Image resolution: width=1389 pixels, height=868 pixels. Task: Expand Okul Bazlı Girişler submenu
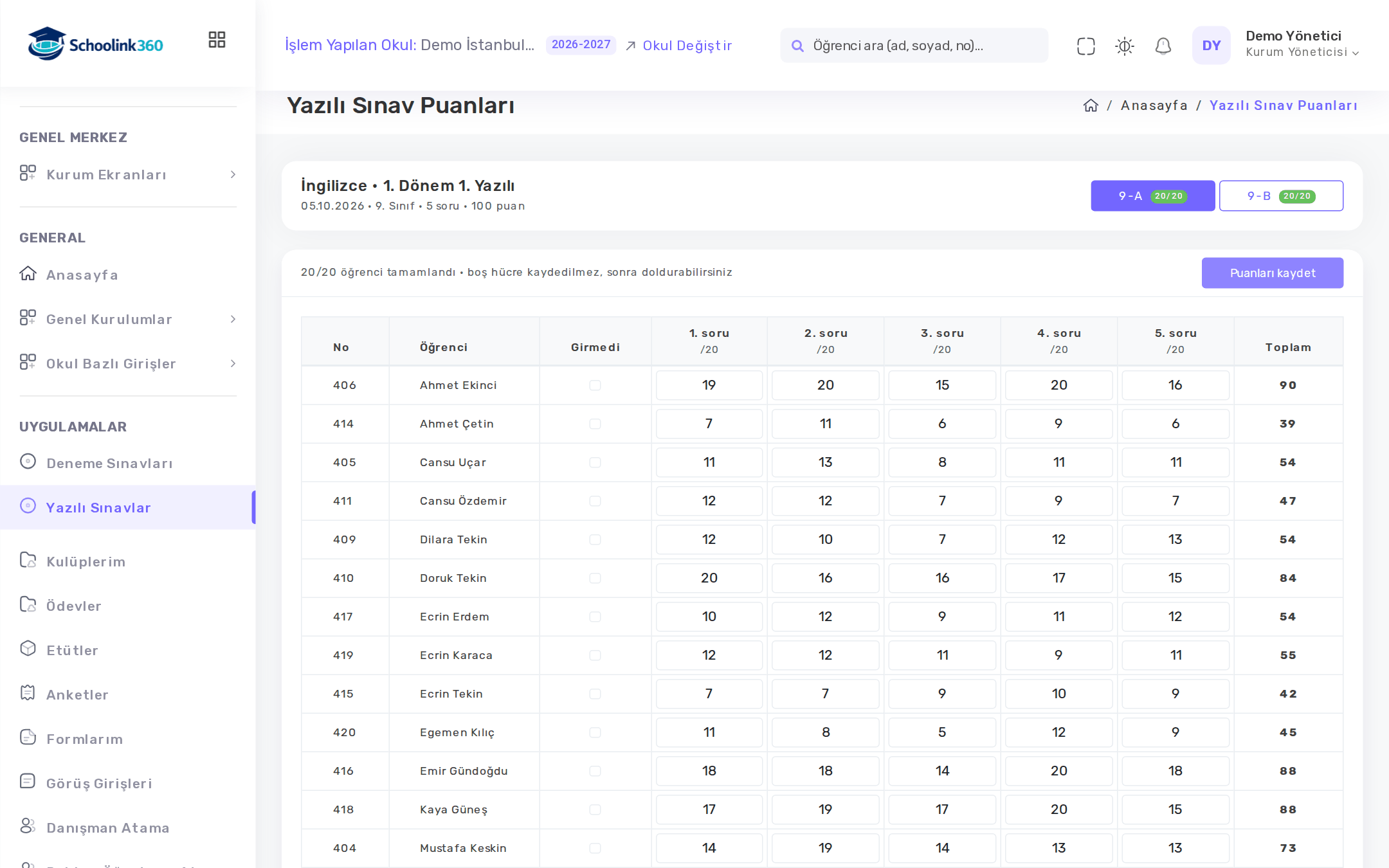[128, 363]
